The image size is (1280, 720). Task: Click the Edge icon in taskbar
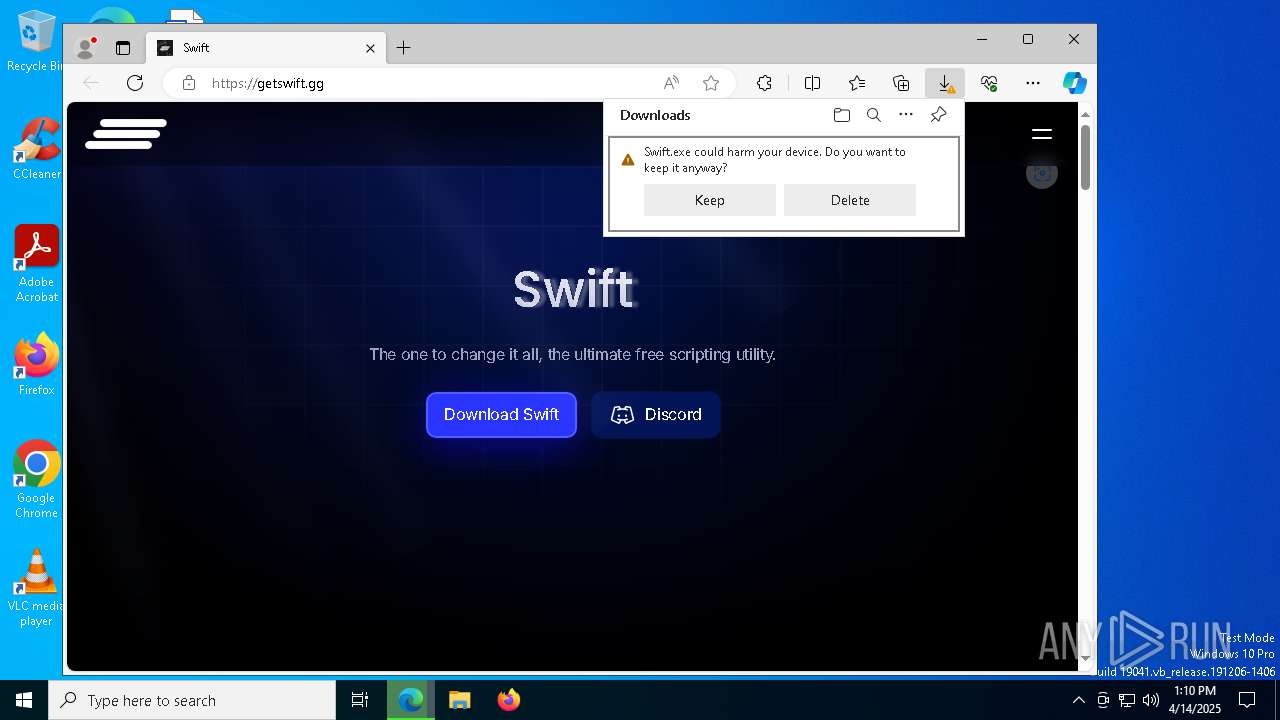click(x=410, y=700)
